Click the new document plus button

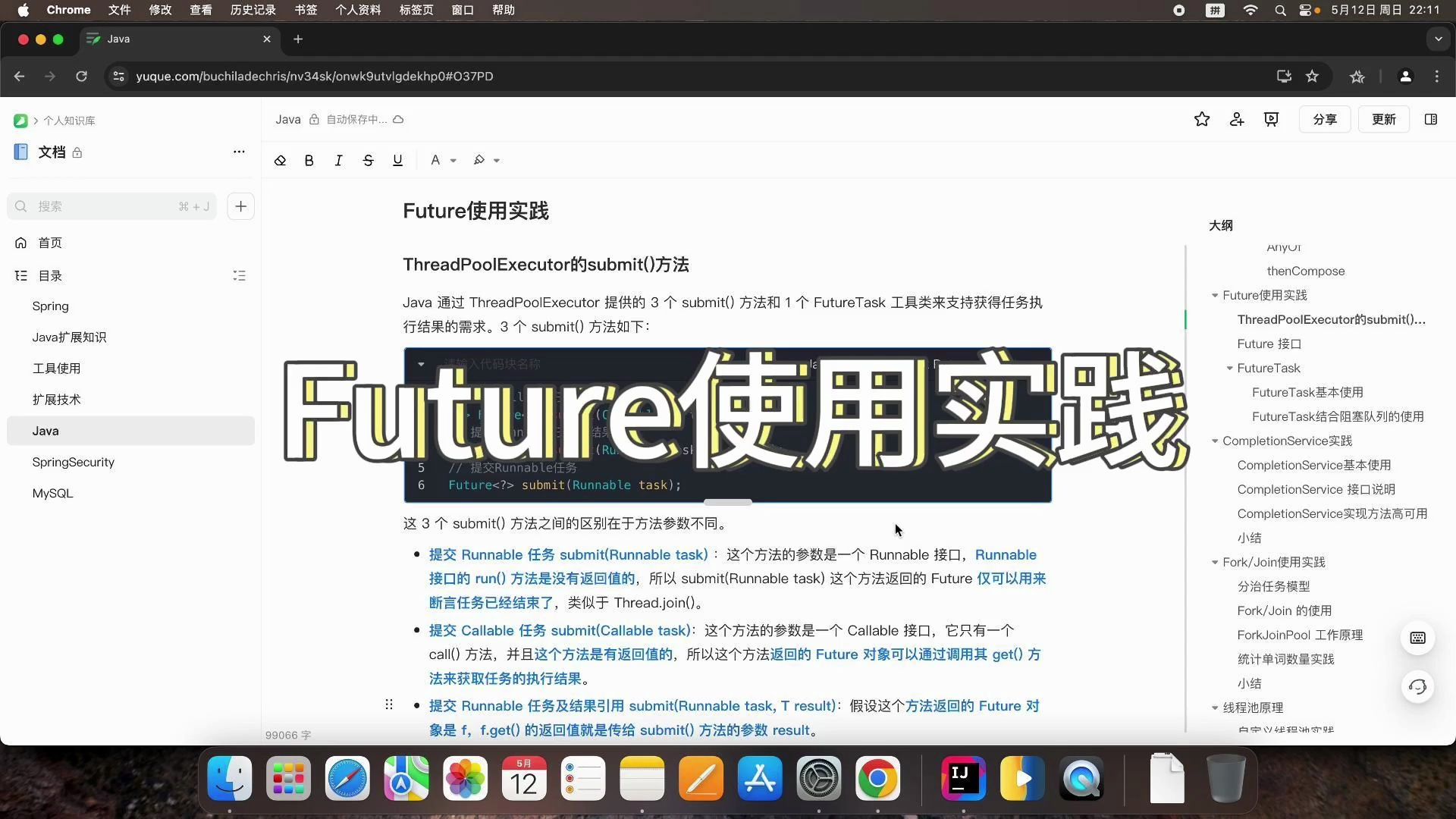pos(240,206)
